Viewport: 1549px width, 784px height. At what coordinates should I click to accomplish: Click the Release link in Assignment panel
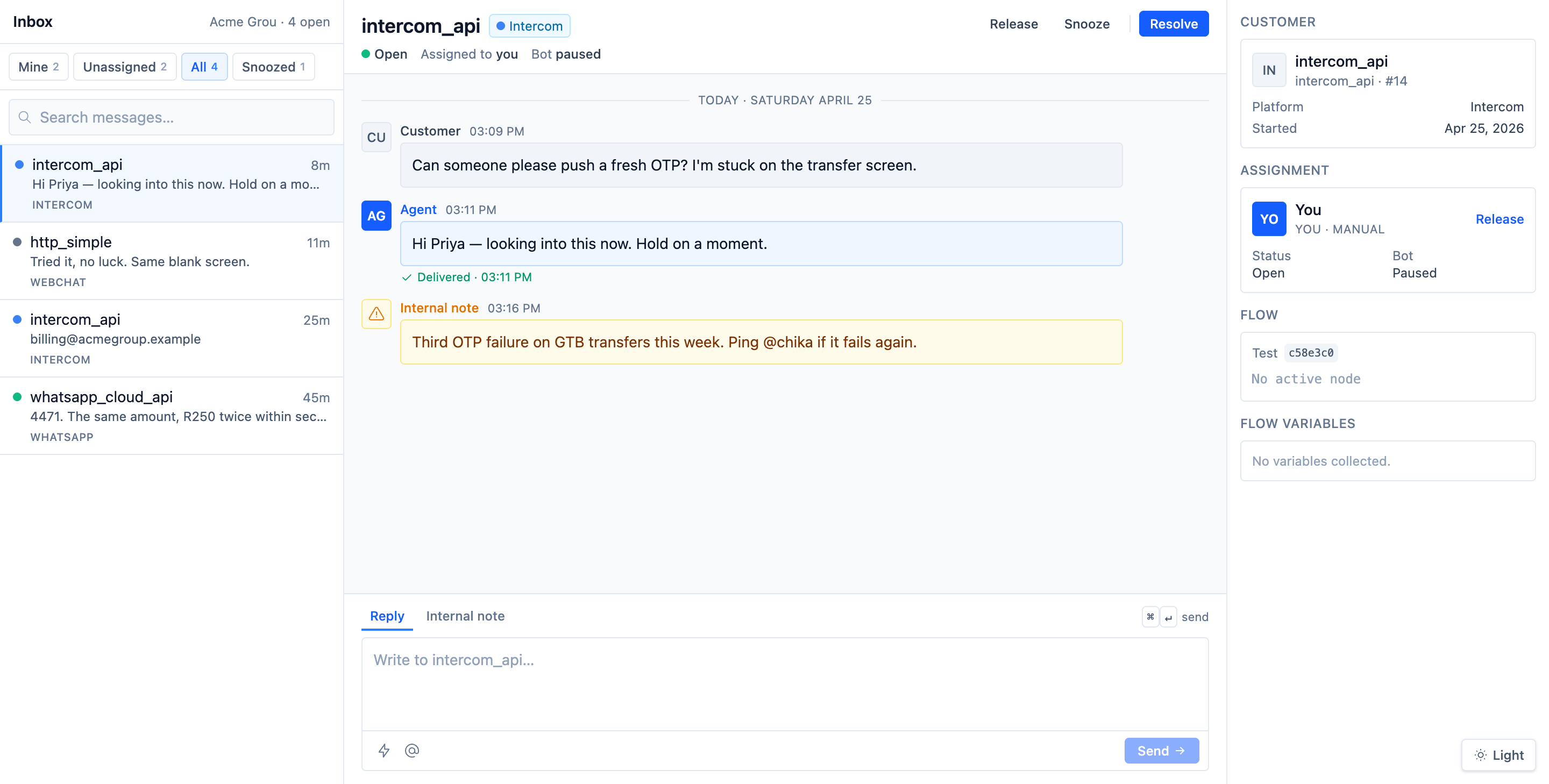[1500, 219]
